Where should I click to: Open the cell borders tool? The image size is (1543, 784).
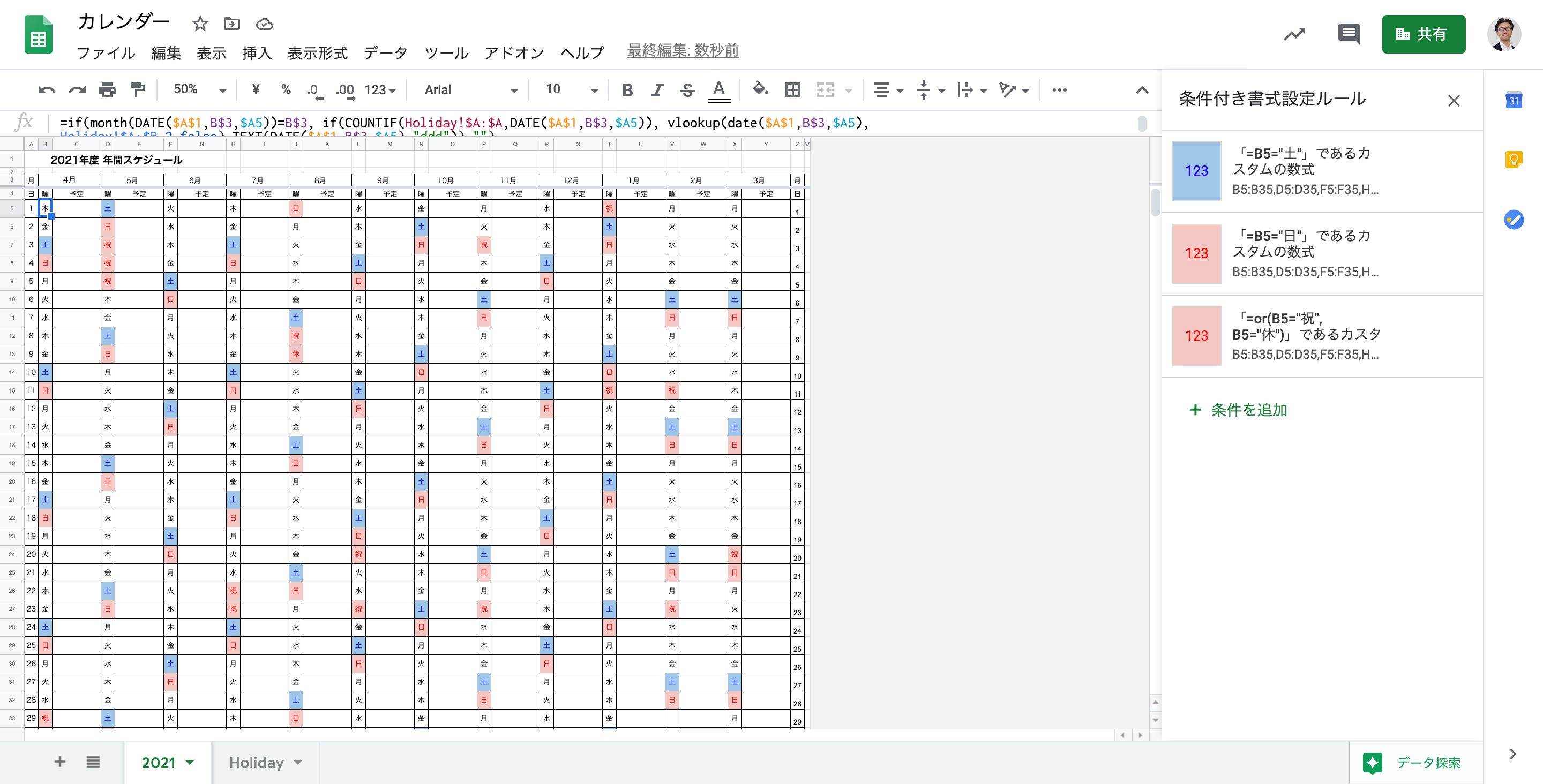click(x=792, y=90)
